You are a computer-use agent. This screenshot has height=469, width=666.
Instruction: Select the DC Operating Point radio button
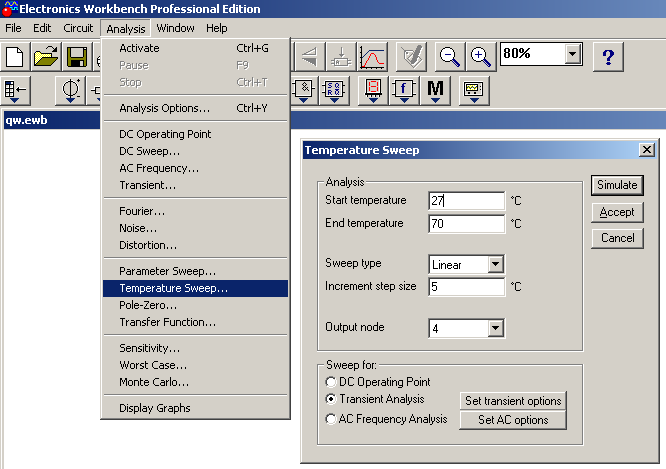tap(331, 382)
